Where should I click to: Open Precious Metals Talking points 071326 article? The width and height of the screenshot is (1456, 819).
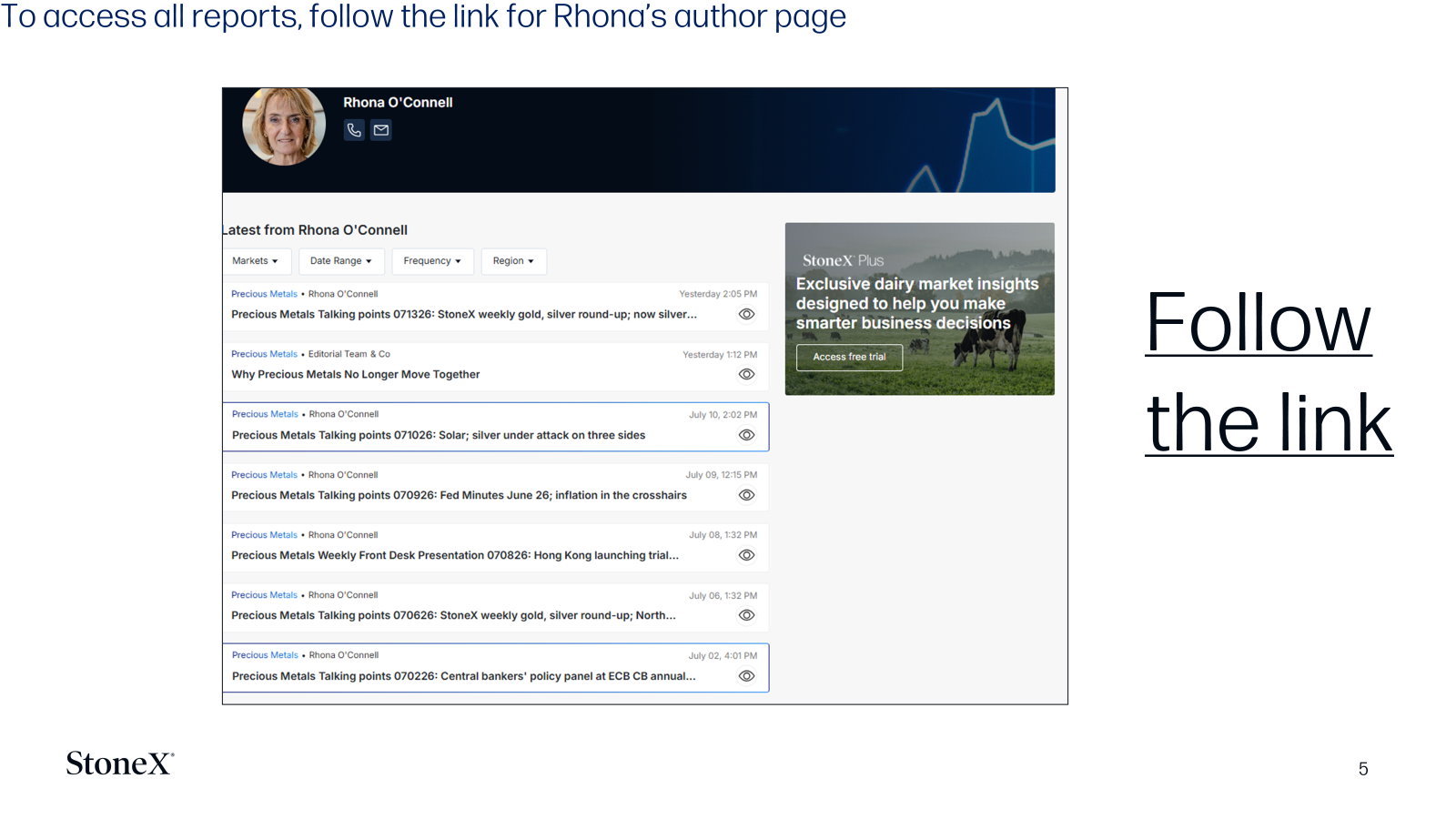click(x=464, y=314)
